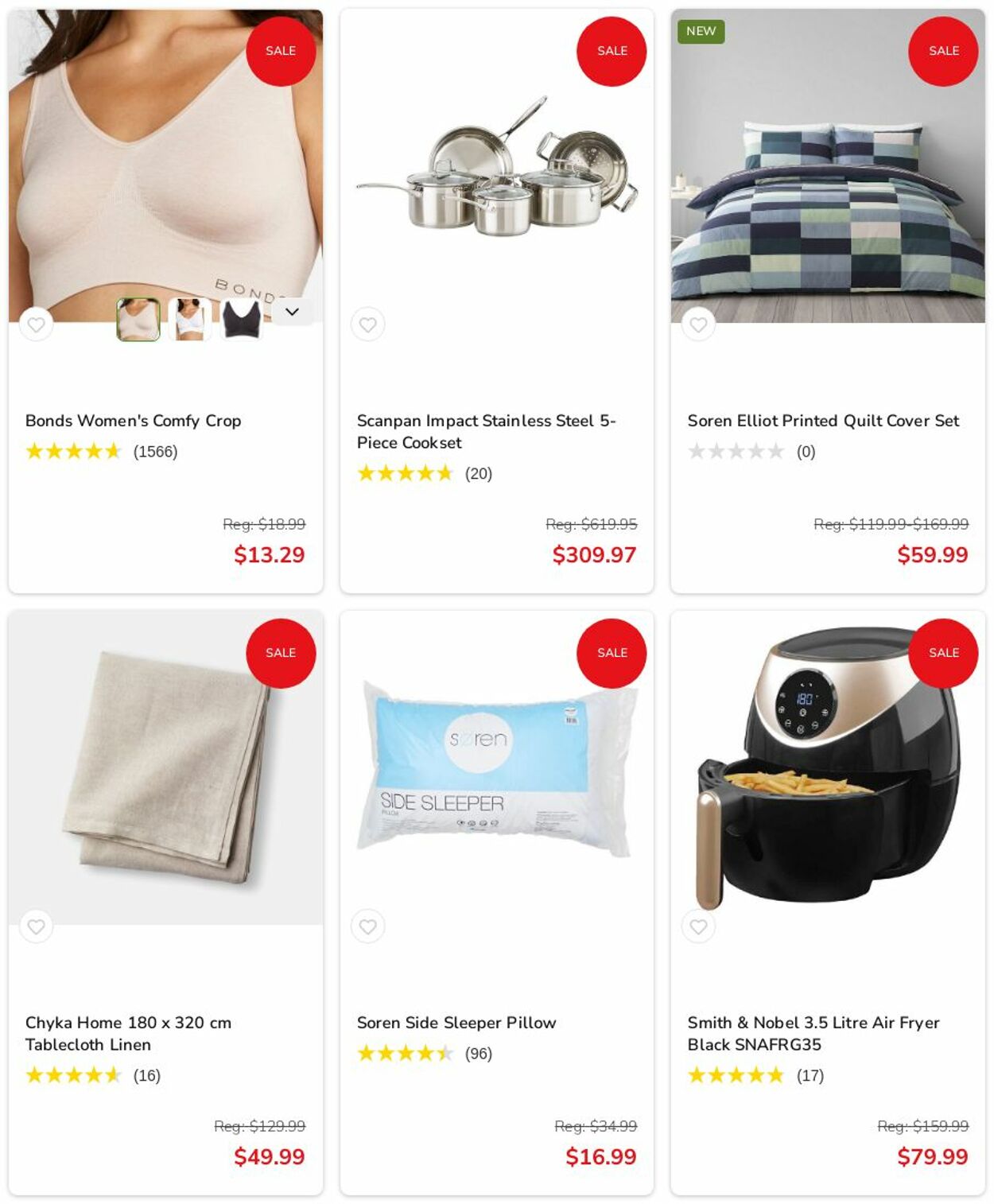Click SALE badge on Scanpan cookset
The image size is (994, 1204).
click(612, 51)
